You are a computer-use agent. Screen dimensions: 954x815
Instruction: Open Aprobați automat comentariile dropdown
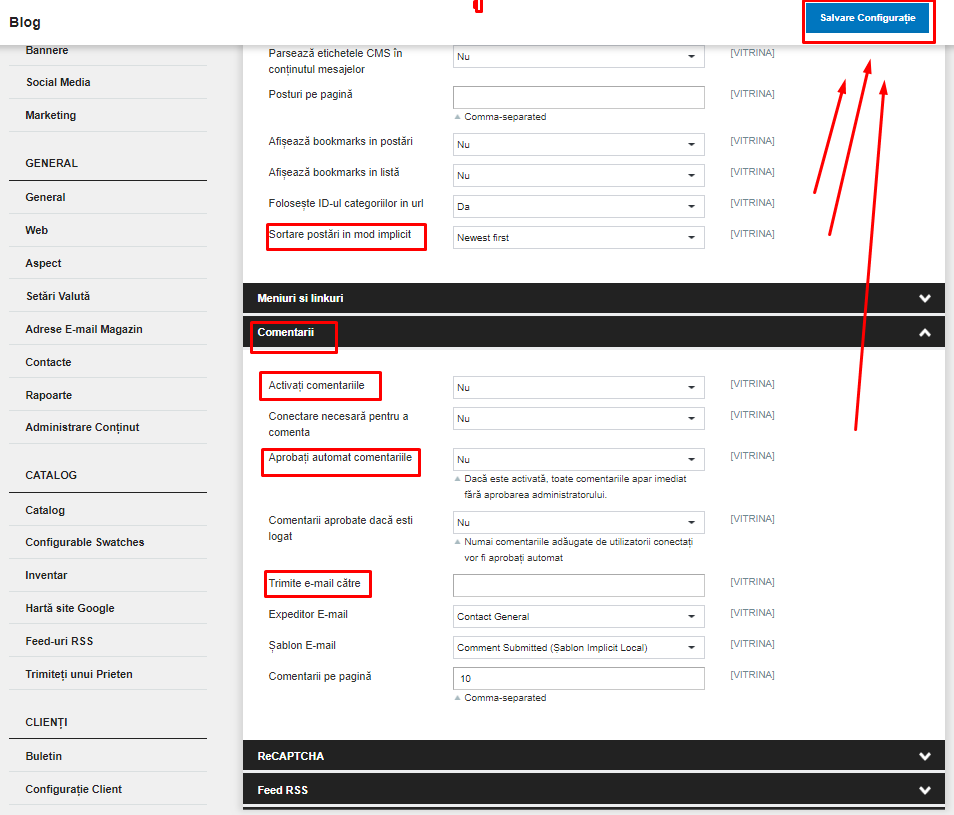tap(579, 459)
